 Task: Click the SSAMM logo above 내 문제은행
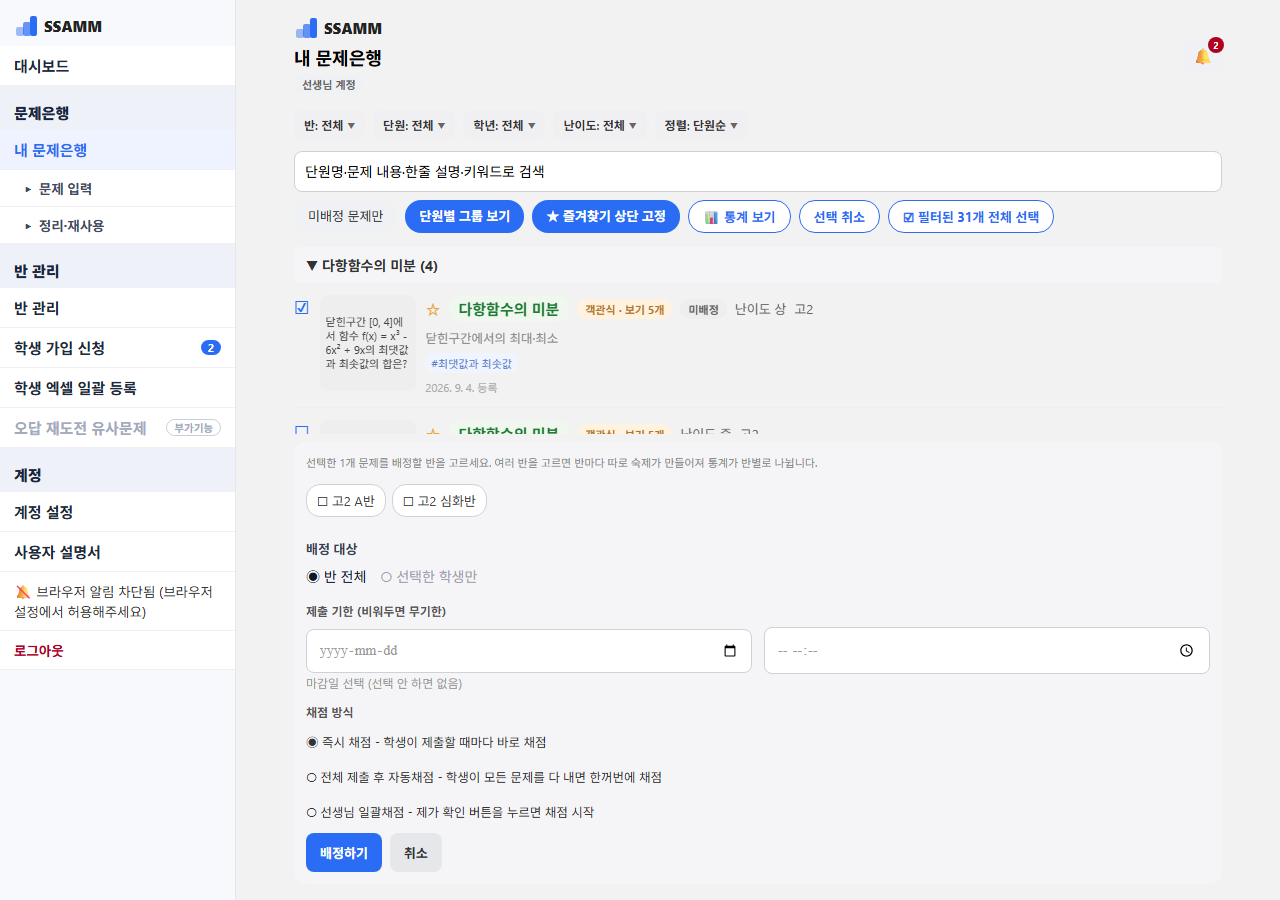[x=339, y=28]
